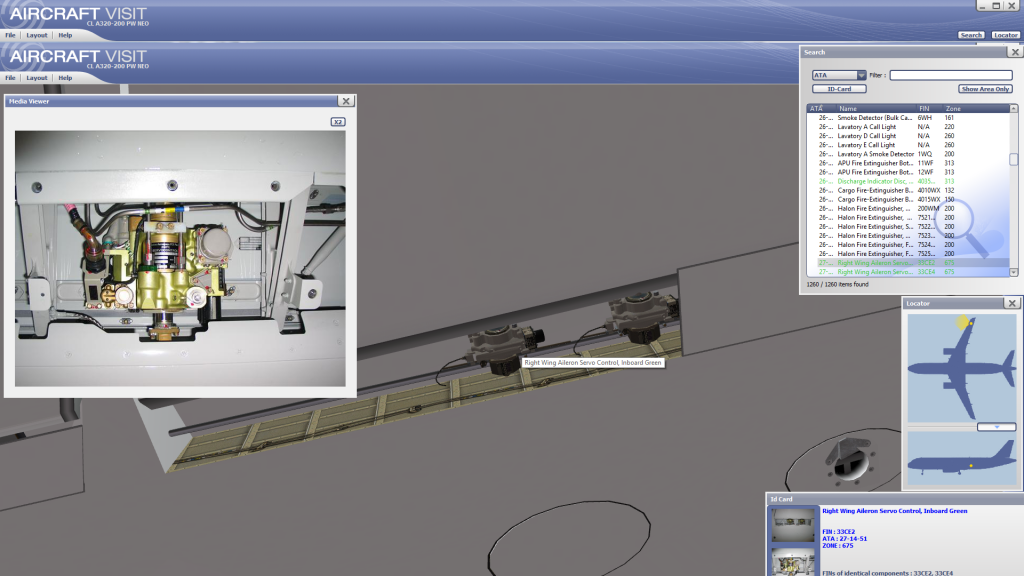Click the blue arrow button between Locator views
The image size is (1024, 576).
[x=997, y=427]
